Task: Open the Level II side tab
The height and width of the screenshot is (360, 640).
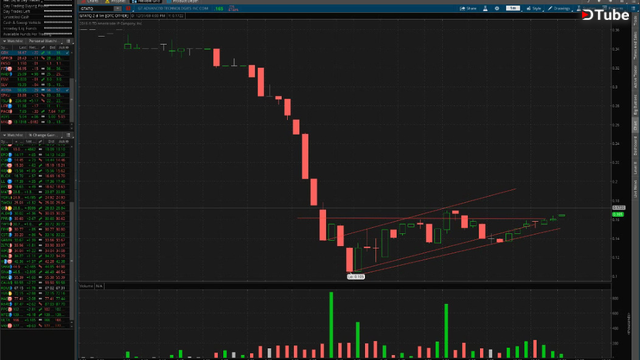Action: click(x=635, y=168)
